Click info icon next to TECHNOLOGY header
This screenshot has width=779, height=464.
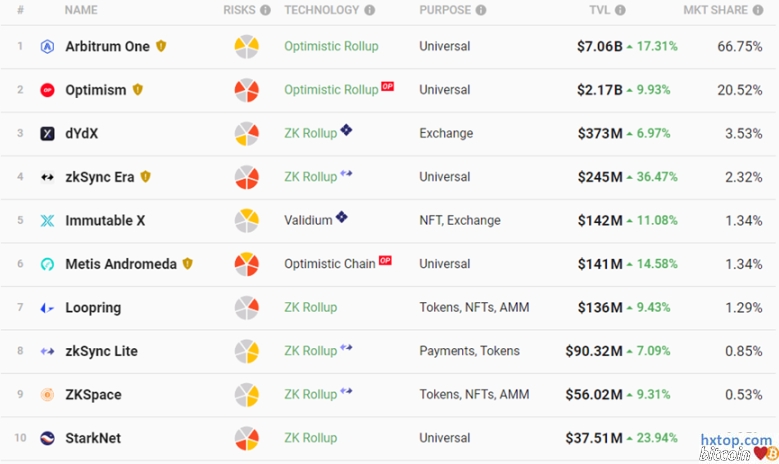[370, 11]
